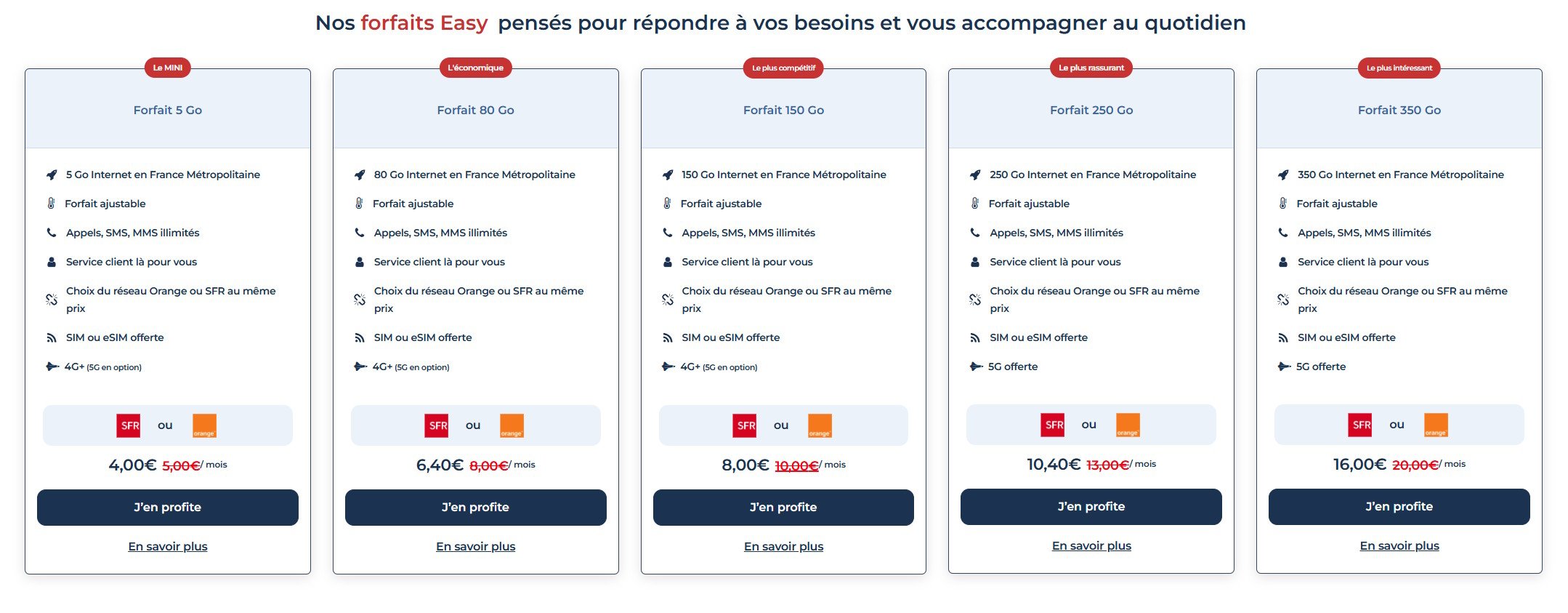Click the 'Le MINI' badge
The width and height of the screenshot is (1568, 613).
(x=168, y=67)
